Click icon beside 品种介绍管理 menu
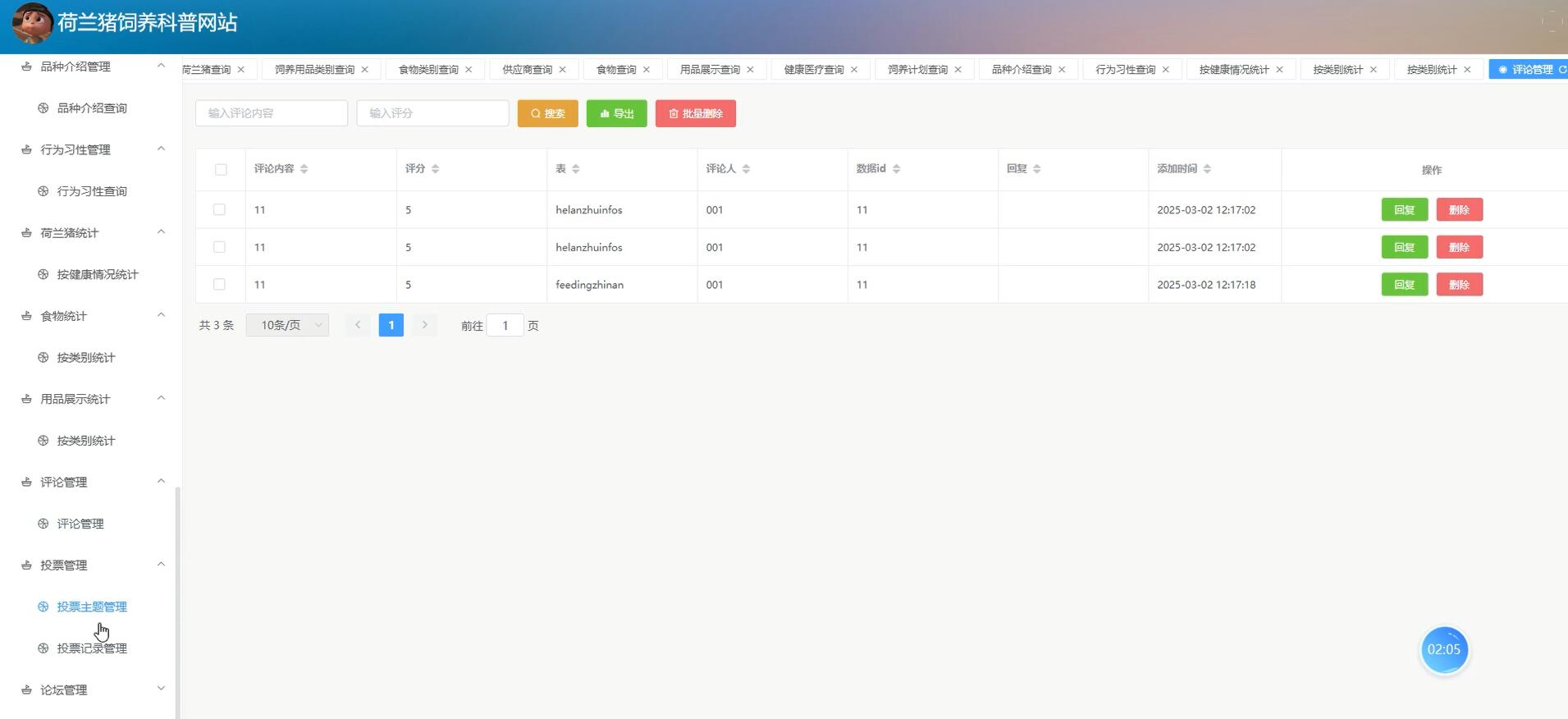The height and width of the screenshot is (719, 1568). (x=26, y=66)
